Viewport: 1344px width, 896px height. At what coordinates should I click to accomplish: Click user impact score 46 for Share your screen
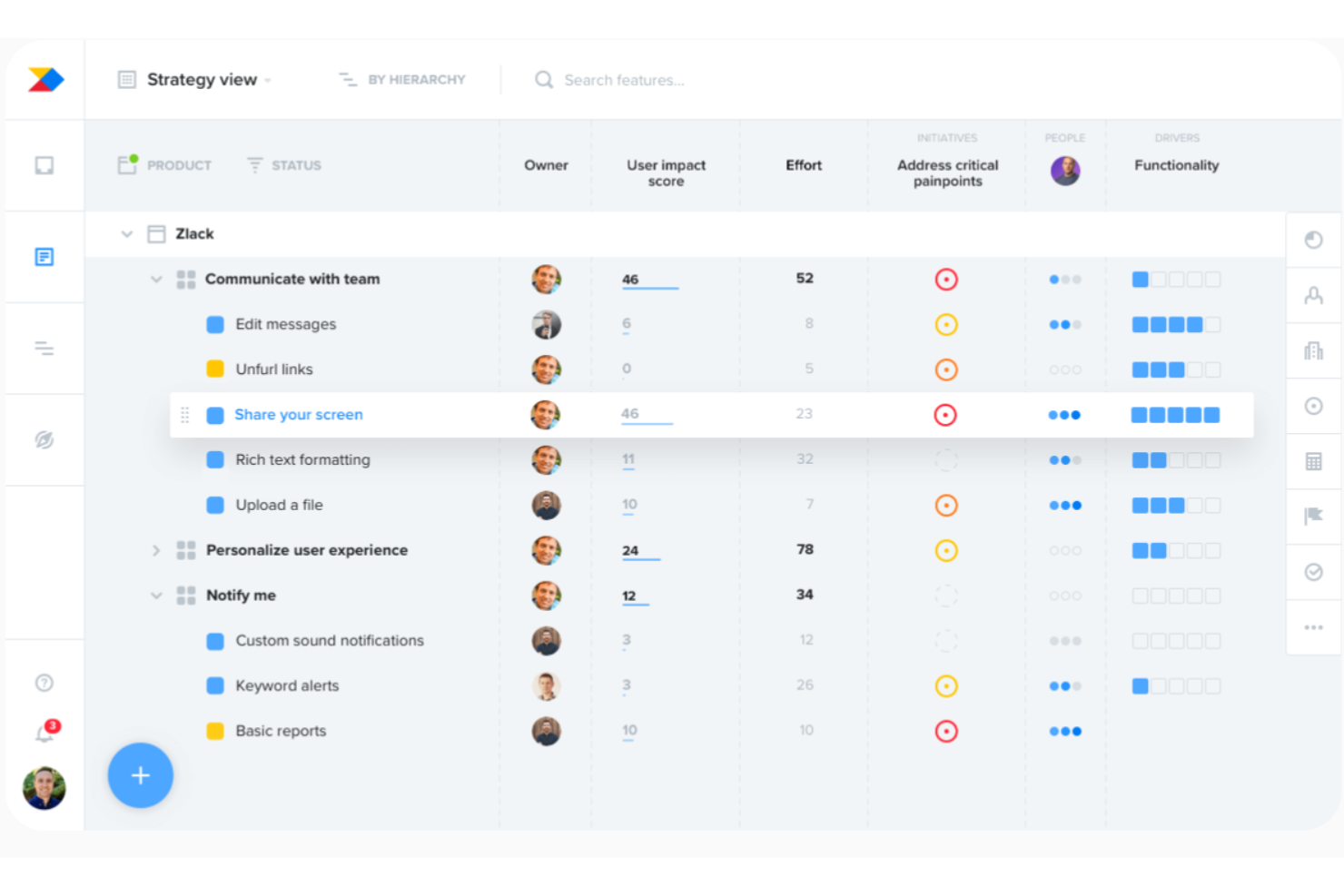coord(630,414)
